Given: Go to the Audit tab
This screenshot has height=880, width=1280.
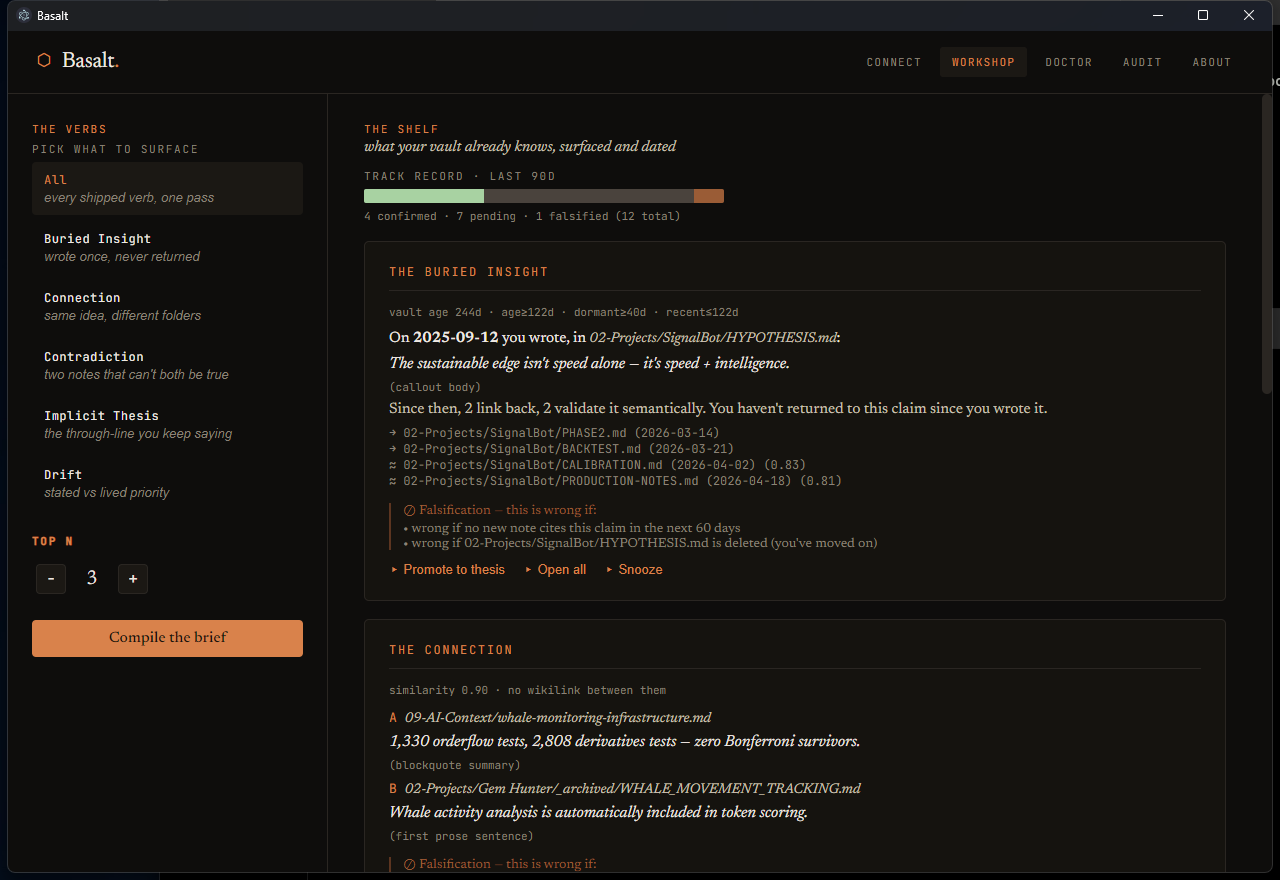Looking at the screenshot, I should (x=1142, y=62).
